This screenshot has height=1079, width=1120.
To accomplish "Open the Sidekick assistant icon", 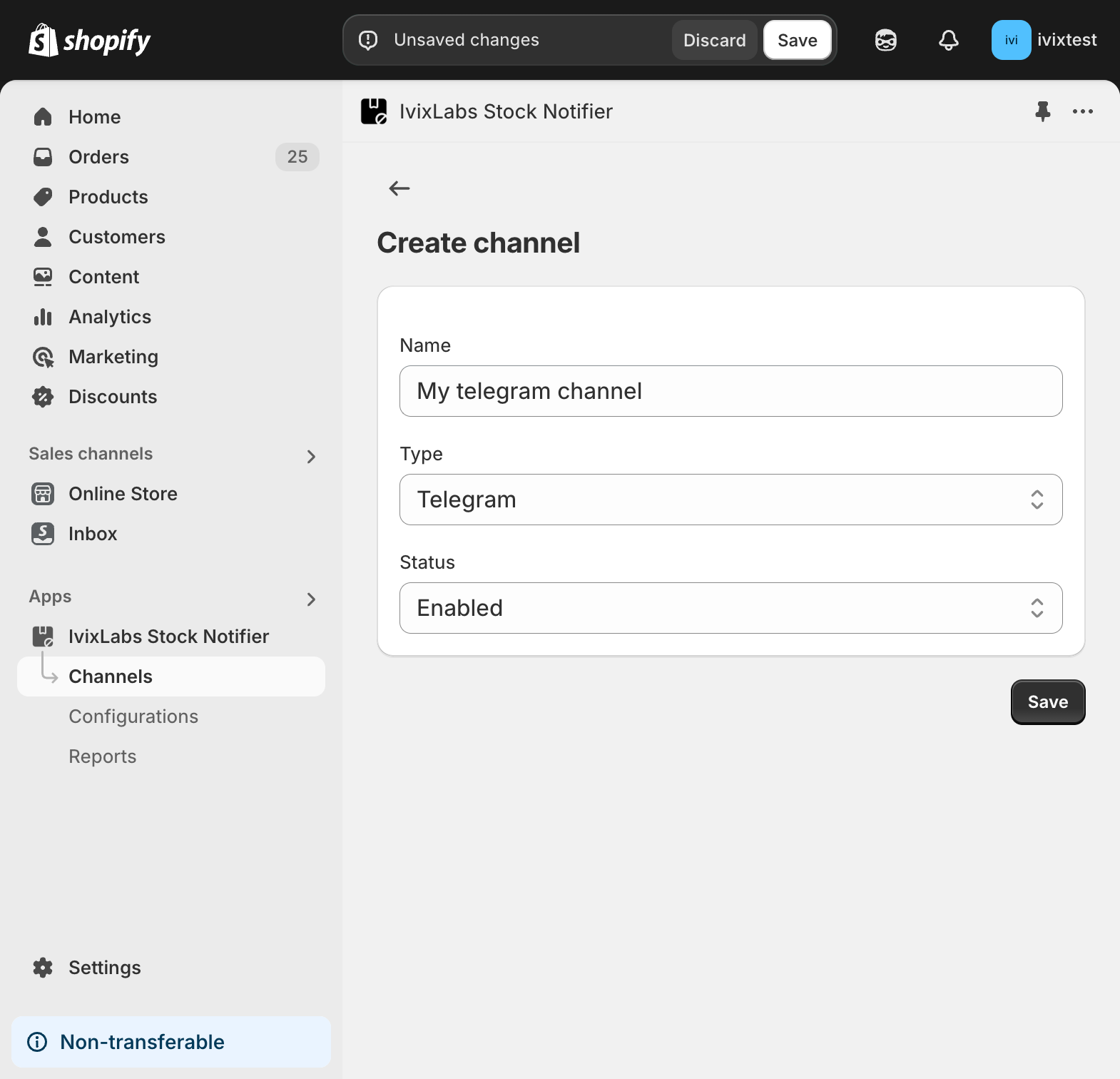I will click(886, 40).
